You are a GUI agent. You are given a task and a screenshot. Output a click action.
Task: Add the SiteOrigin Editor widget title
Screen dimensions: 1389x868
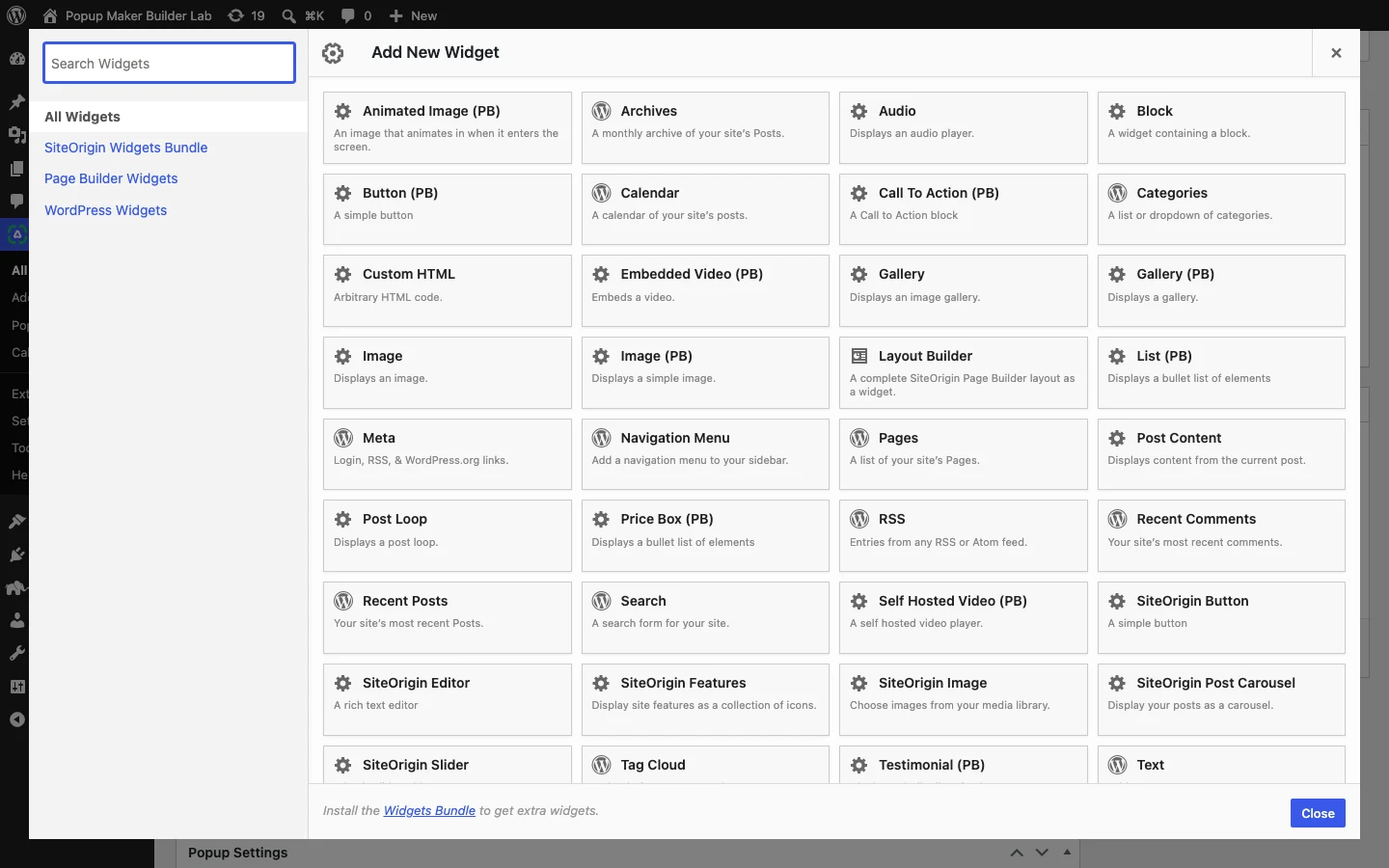click(x=416, y=683)
